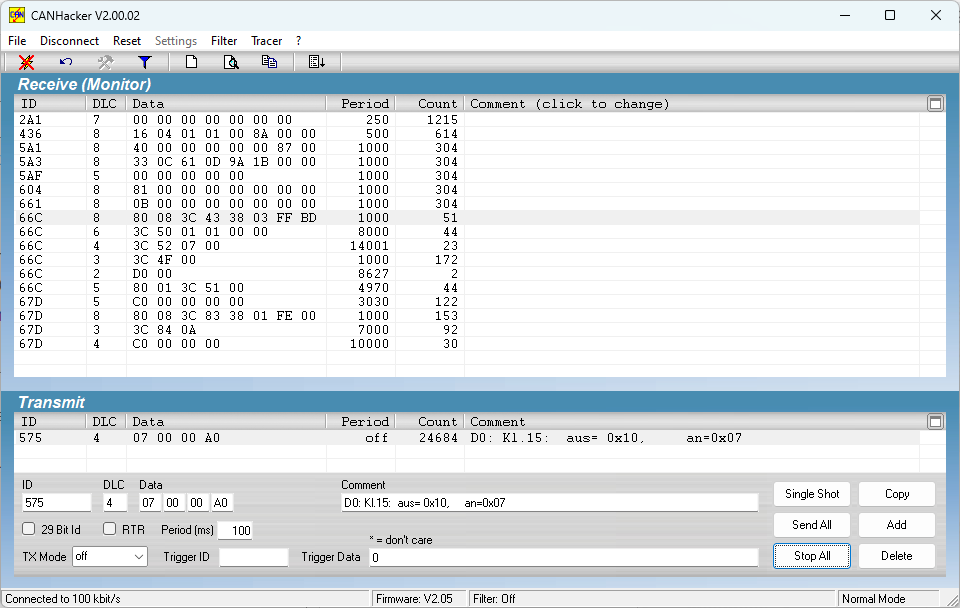Maximize the Transmit panel
This screenshot has height=608, width=960.
[936, 421]
